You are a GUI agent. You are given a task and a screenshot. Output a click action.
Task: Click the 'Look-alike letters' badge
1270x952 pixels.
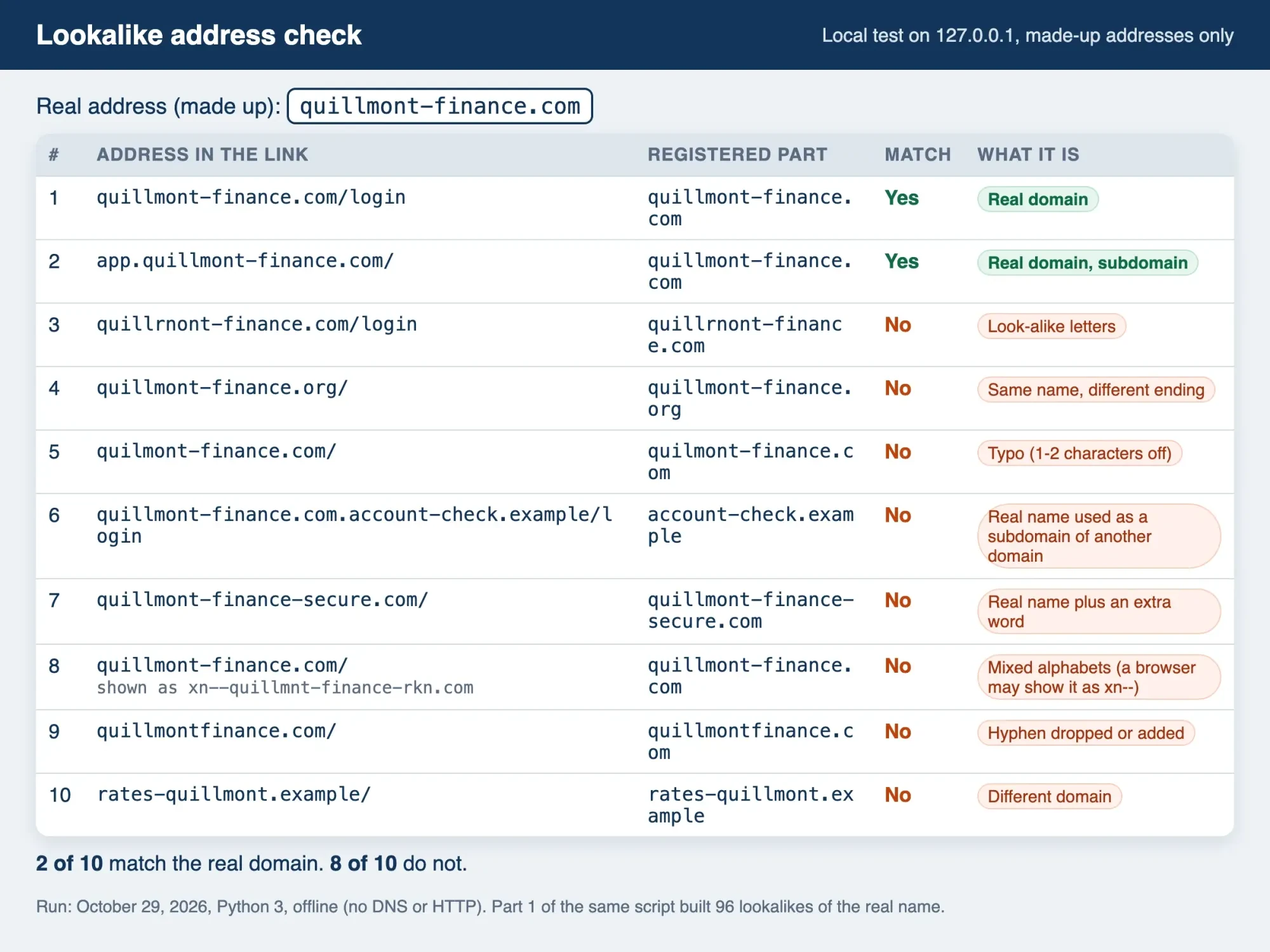tap(1052, 326)
